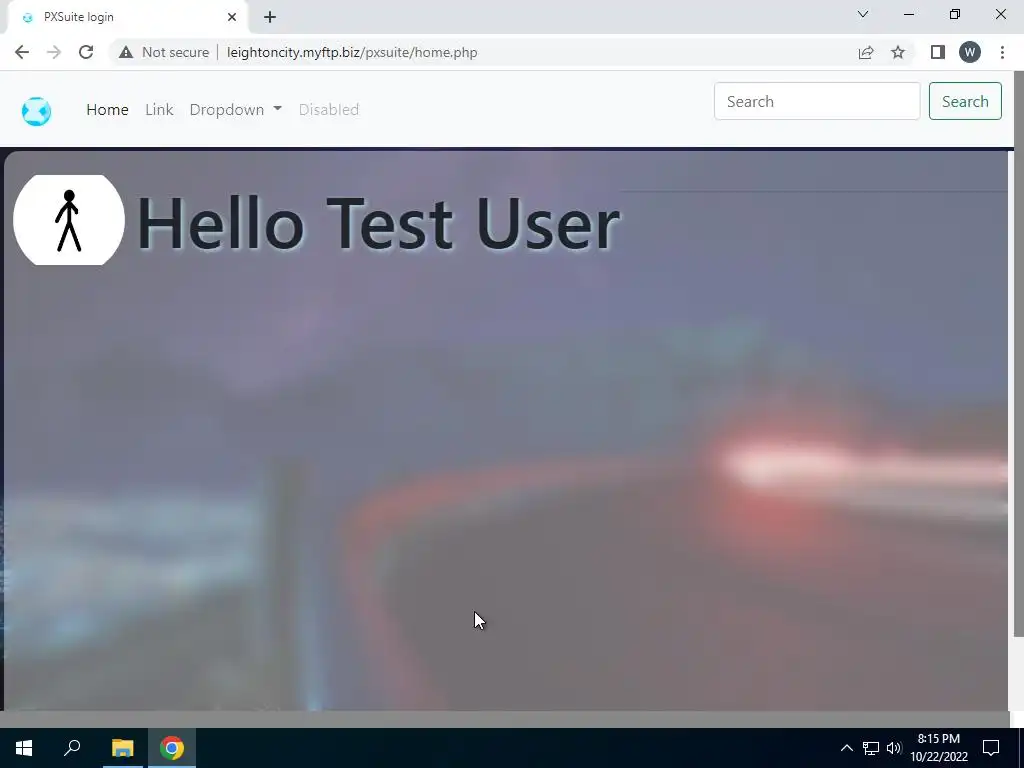The height and width of the screenshot is (768, 1024).
Task: Click the Disabled nav item
Action: (328, 110)
